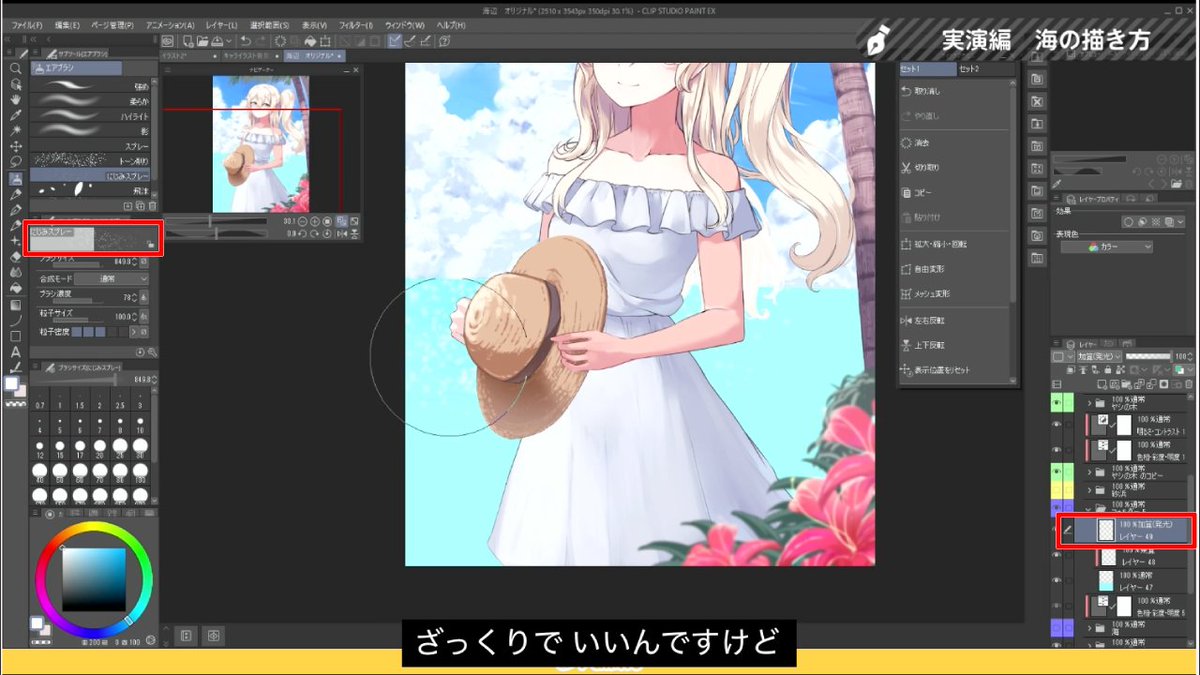This screenshot has width=1200, height=675.
Task: Select the Gradient tool
Action: coord(16,305)
